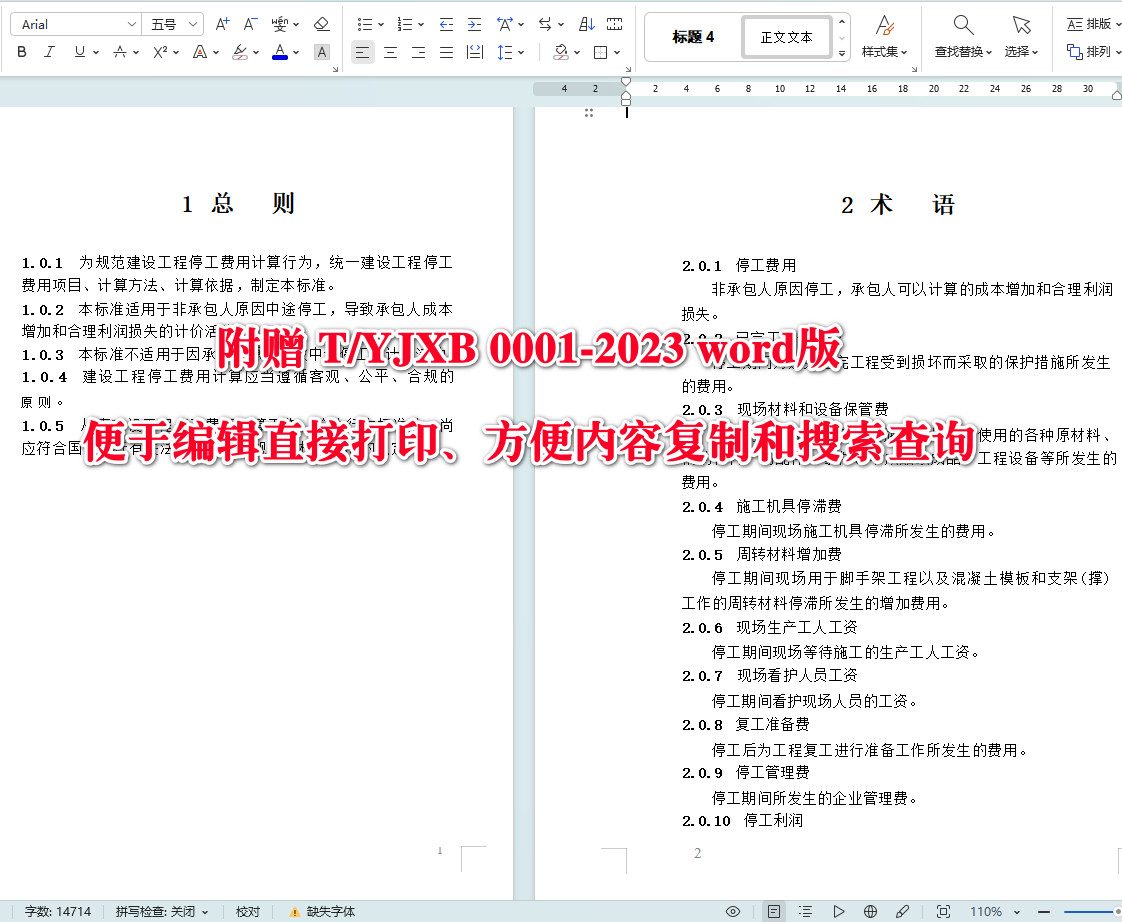The height and width of the screenshot is (922, 1122).
Task: Click the shading paint bucket icon
Action: pyautogui.click(x=561, y=52)
